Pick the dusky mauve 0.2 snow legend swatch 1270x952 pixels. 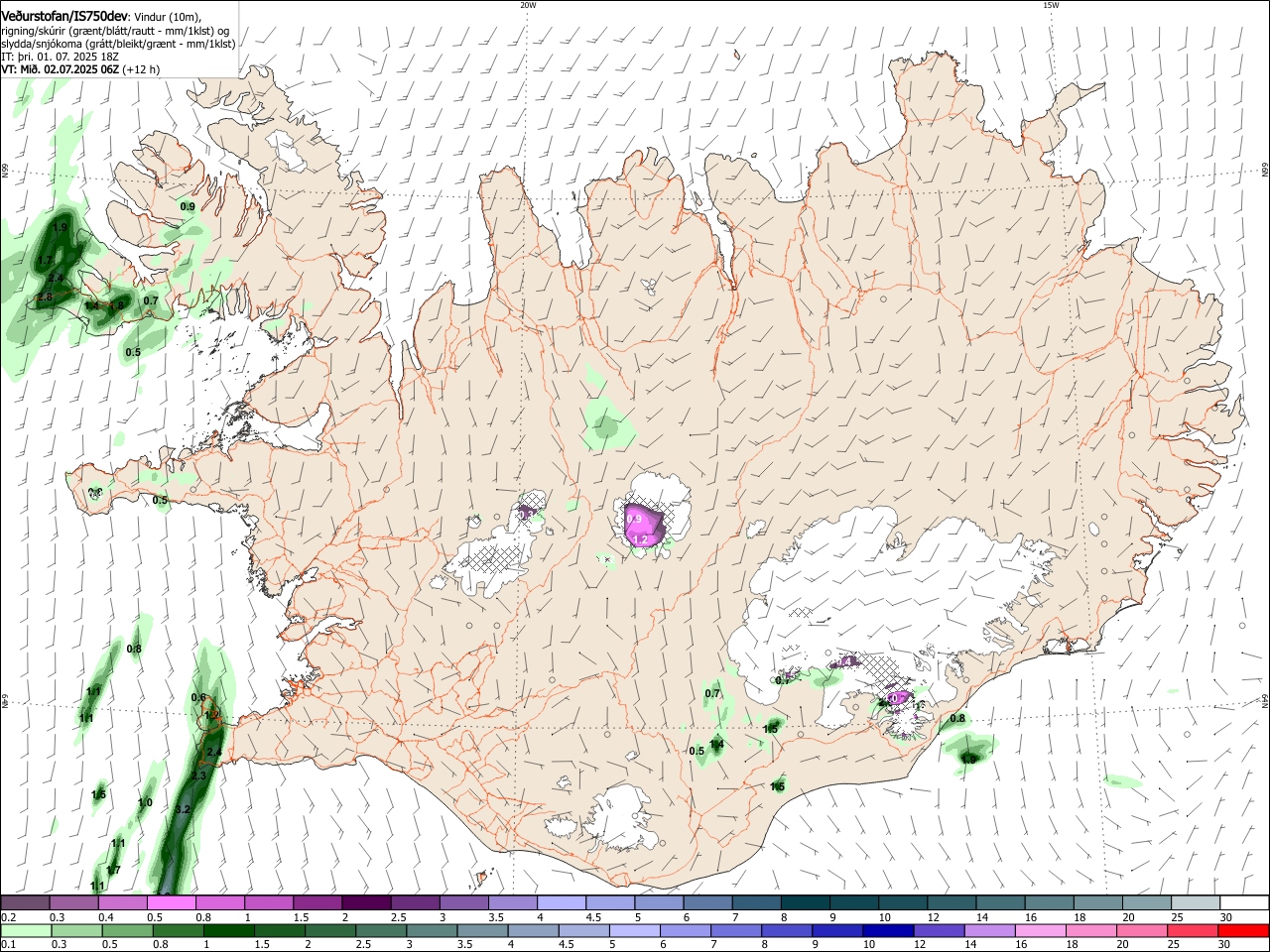pos(25,903)
